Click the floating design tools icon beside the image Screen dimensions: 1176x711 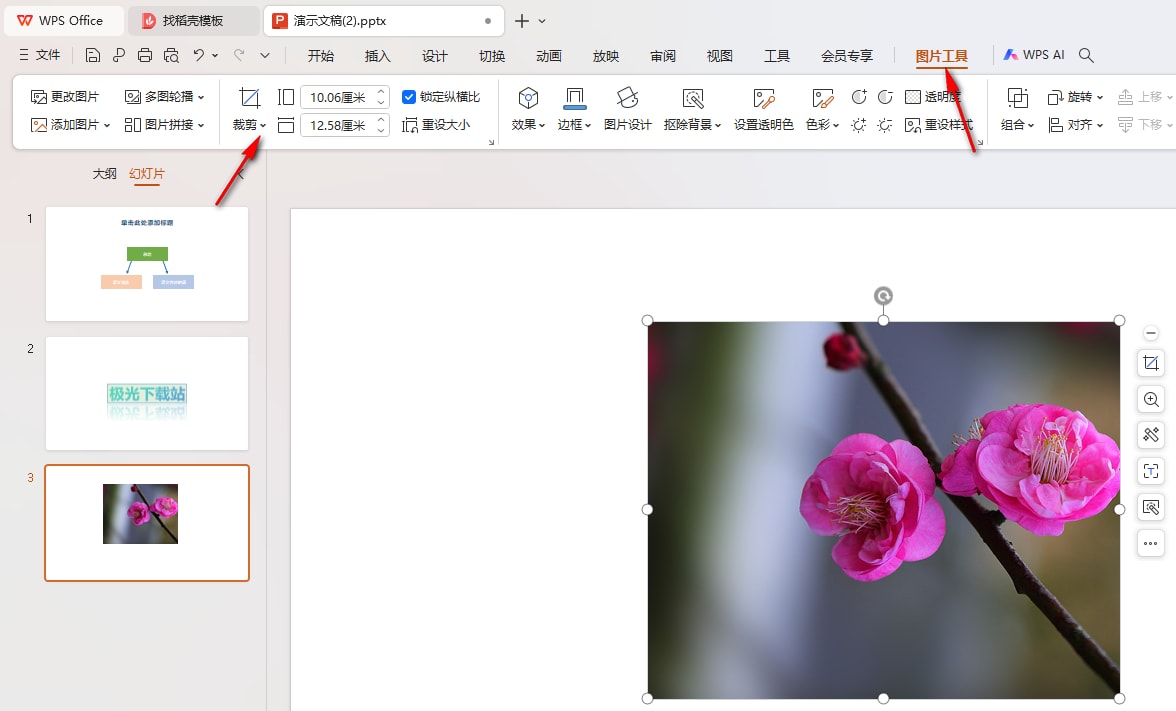coord(1150,435)
